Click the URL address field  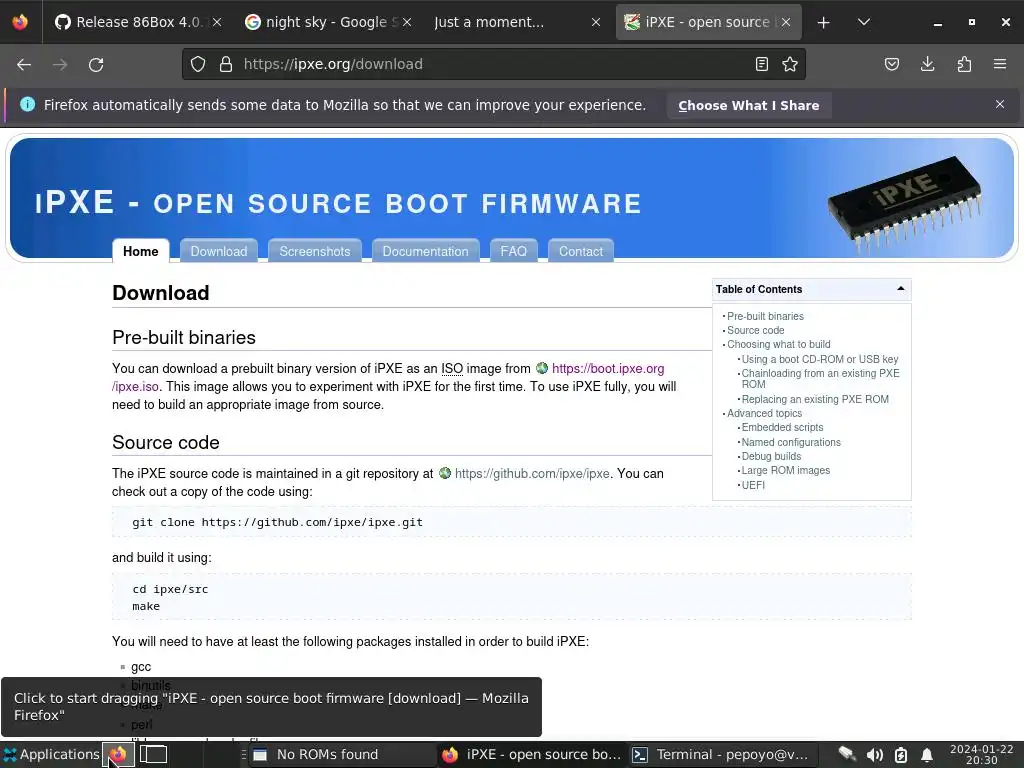pos(493,64)
